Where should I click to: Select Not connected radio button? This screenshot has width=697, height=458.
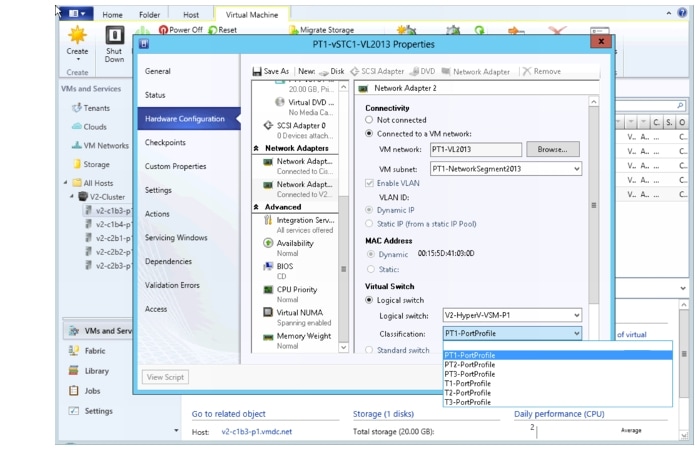pyautogui.click(x=369, y=120)
